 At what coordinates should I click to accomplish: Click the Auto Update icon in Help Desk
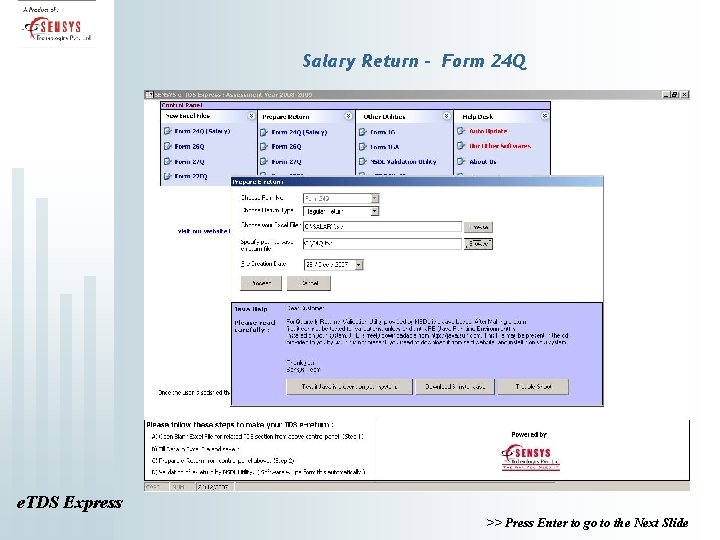461,131
